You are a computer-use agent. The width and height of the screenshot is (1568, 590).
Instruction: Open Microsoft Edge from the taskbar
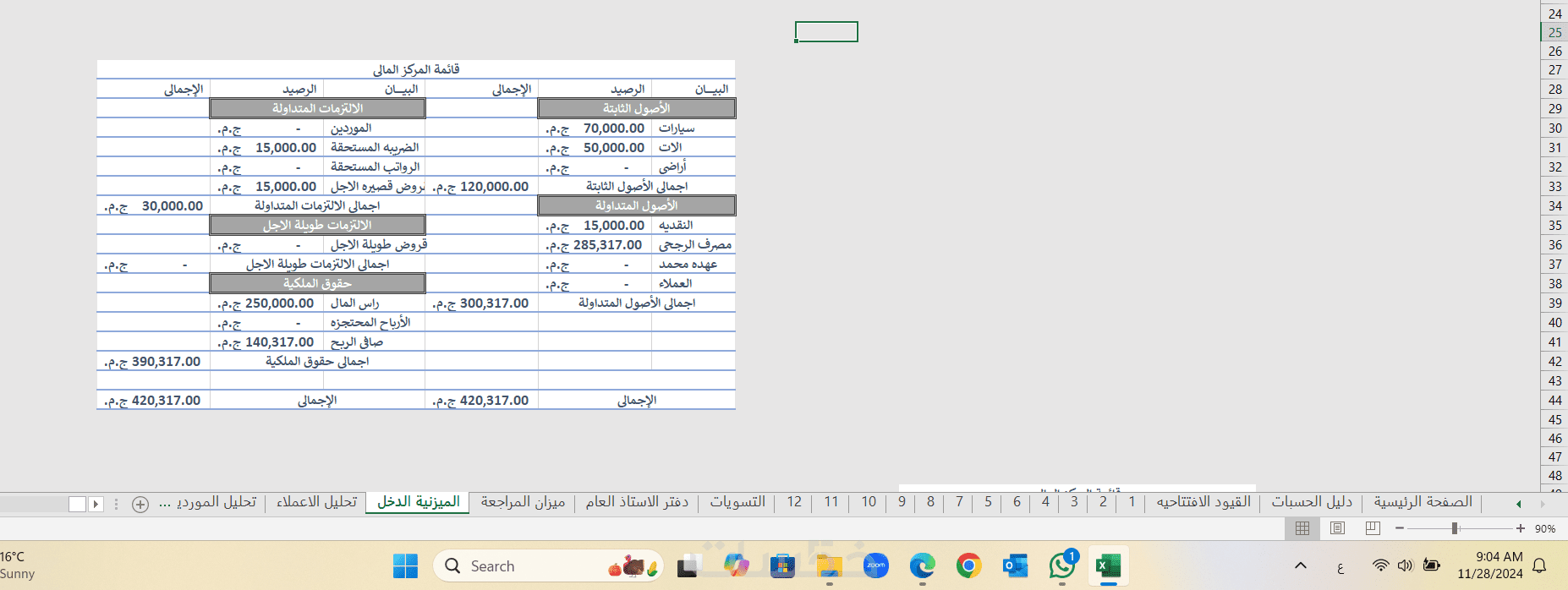click(x=923, y=566)
